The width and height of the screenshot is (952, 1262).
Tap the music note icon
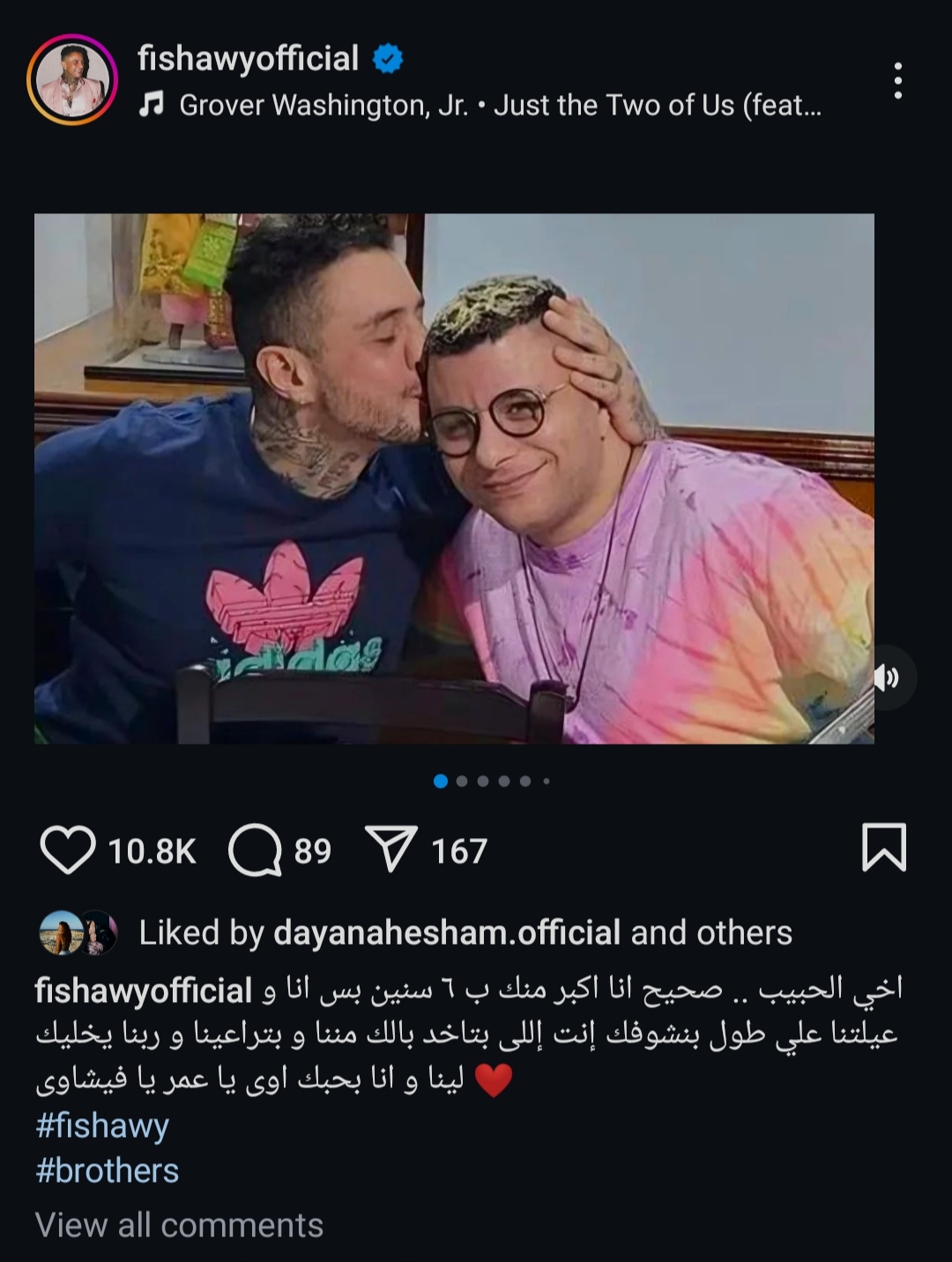click(x=152, y=106)
